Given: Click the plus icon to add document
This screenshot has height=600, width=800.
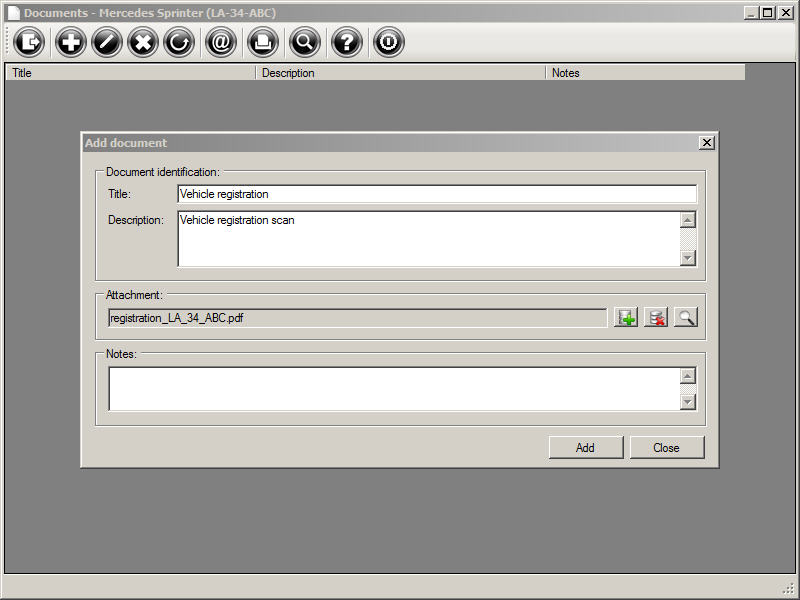Looking at the screenshot, I should 70,43.
